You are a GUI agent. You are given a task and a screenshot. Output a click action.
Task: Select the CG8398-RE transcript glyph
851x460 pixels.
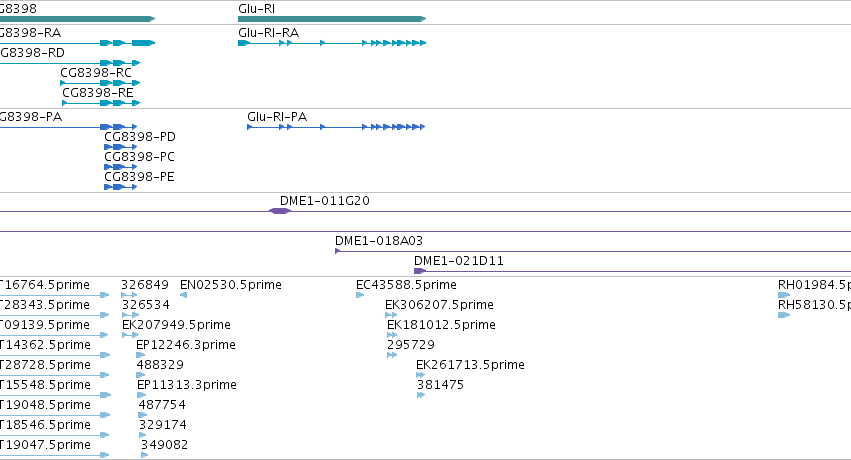click(100, 103)
